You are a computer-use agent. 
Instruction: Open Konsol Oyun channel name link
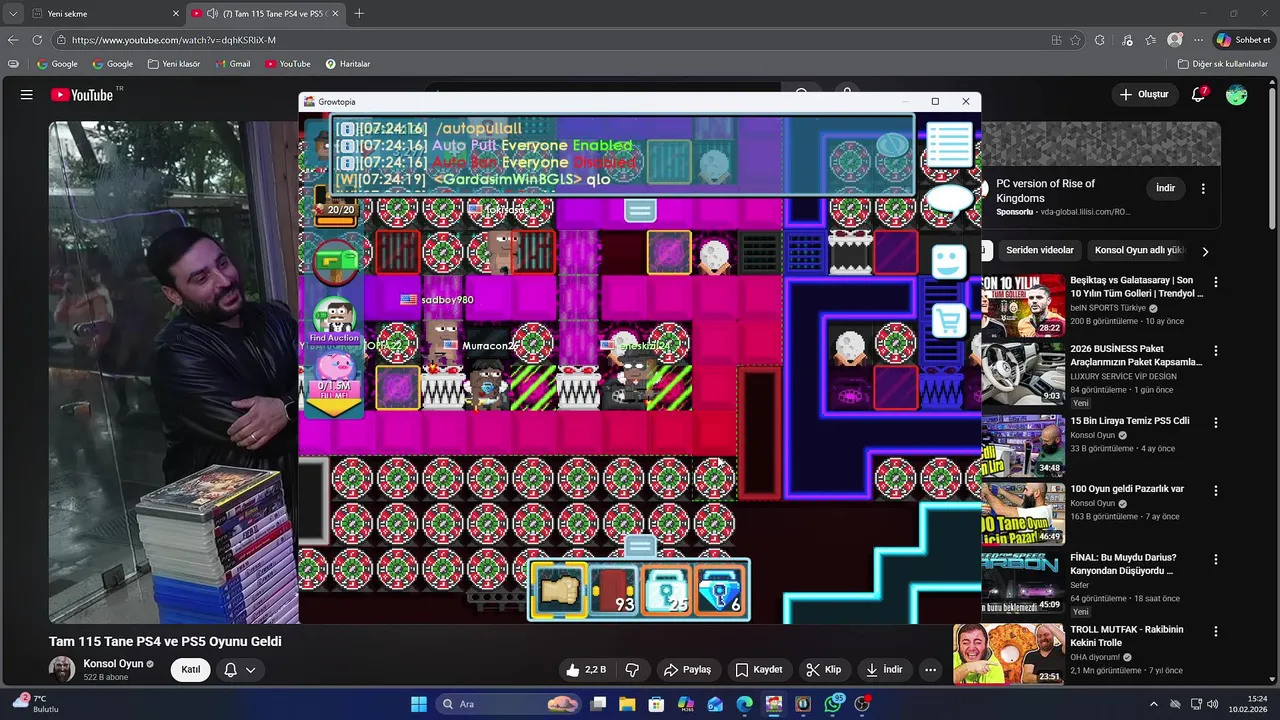coord(113,663)
